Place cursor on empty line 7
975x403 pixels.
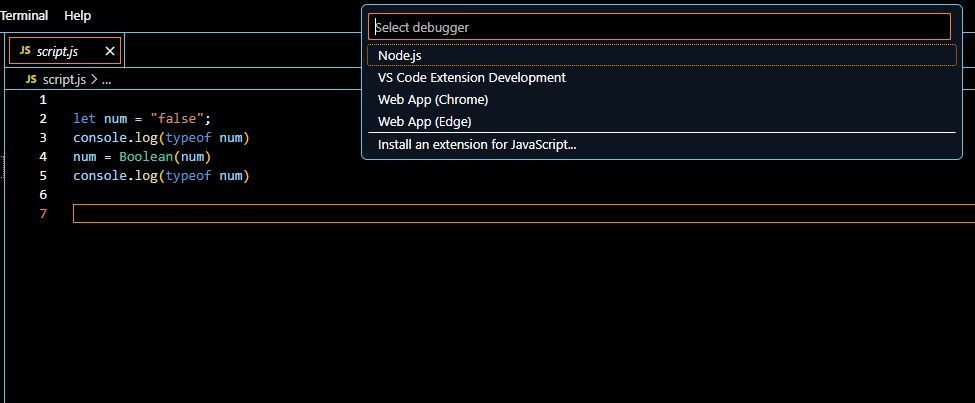[x=524, y=214]
